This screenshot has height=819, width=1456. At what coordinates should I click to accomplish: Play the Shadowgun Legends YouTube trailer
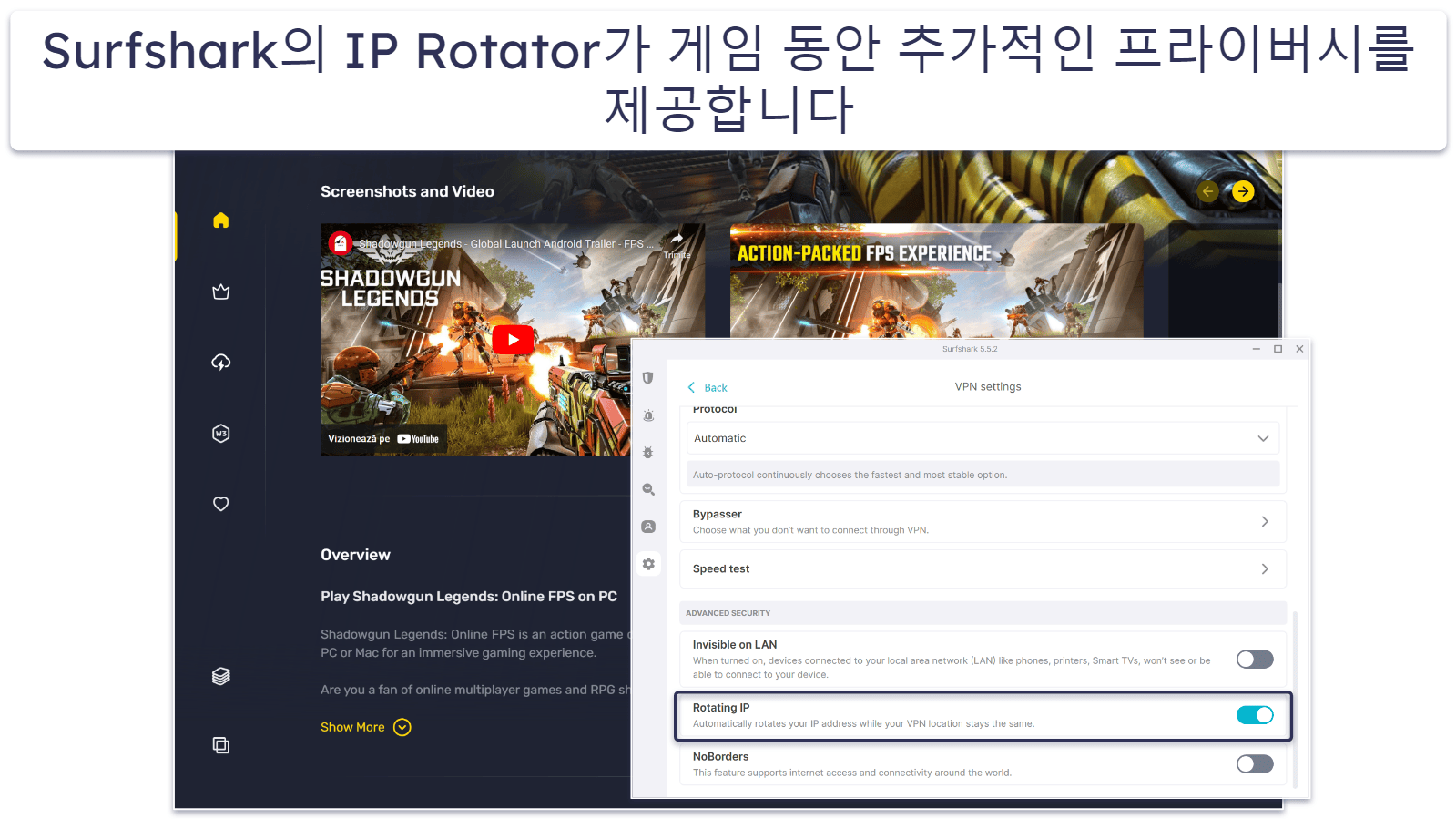[513, 340]
